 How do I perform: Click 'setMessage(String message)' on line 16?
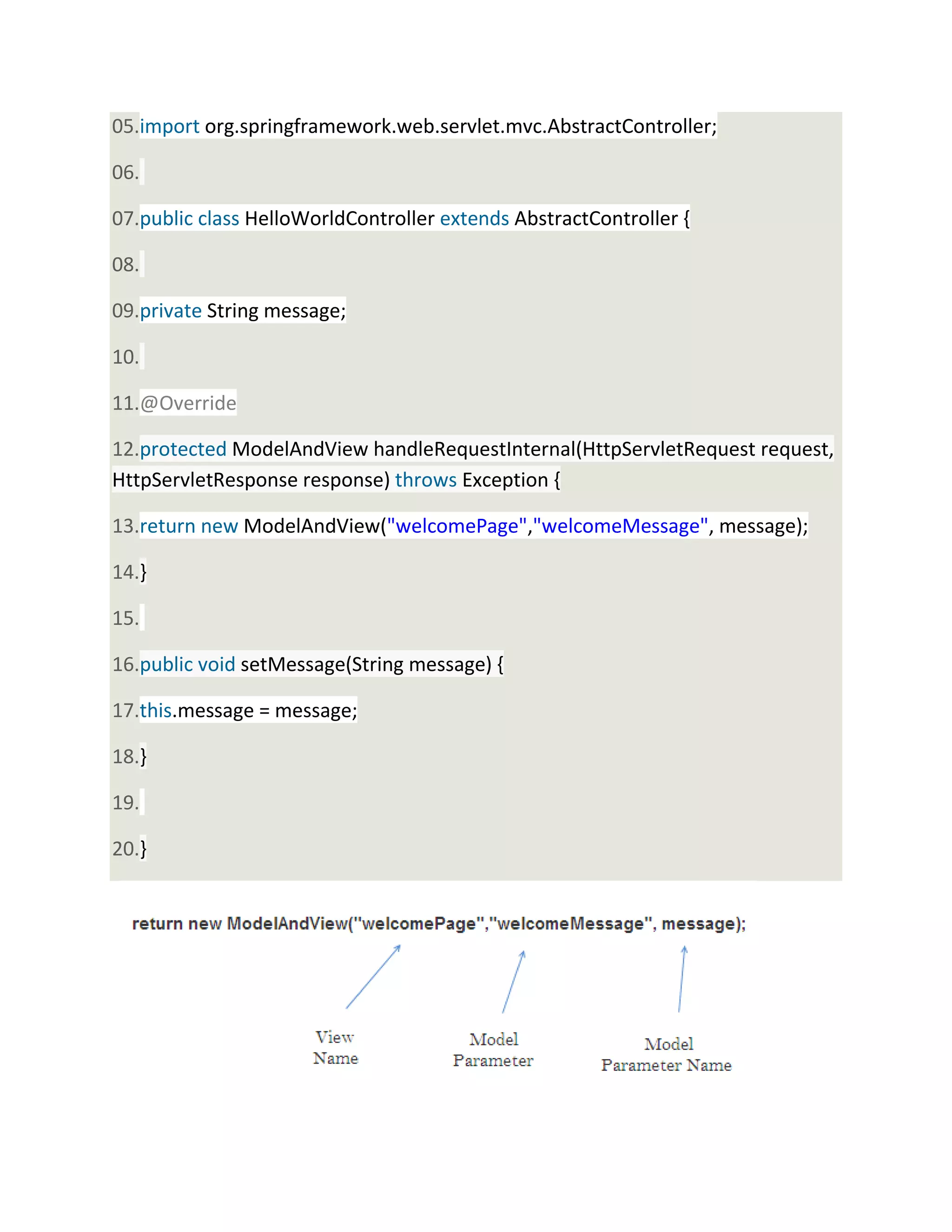pos(366,664)
